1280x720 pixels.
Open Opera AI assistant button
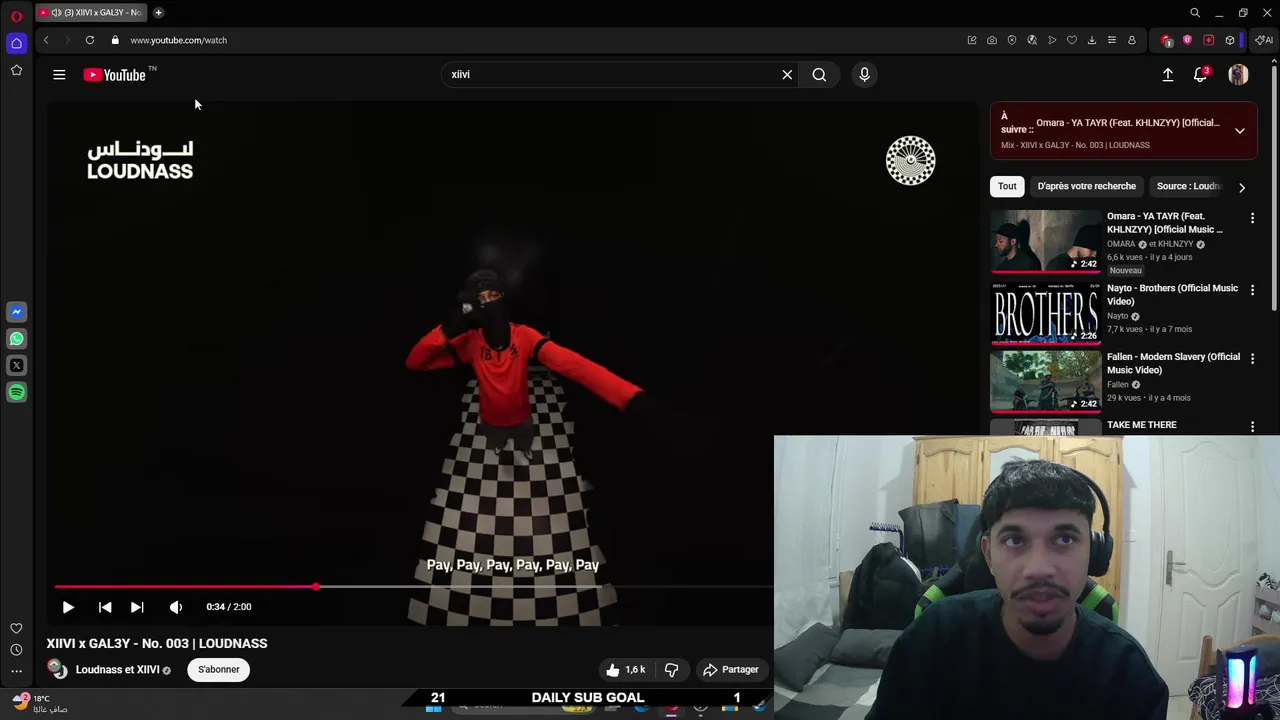coord(1264,40)
